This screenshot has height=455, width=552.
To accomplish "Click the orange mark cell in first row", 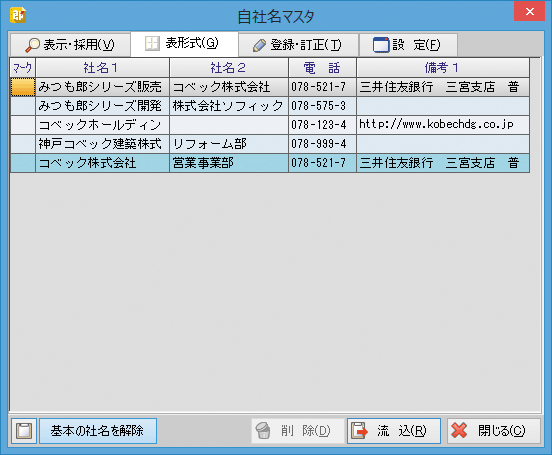I will 23,87.
